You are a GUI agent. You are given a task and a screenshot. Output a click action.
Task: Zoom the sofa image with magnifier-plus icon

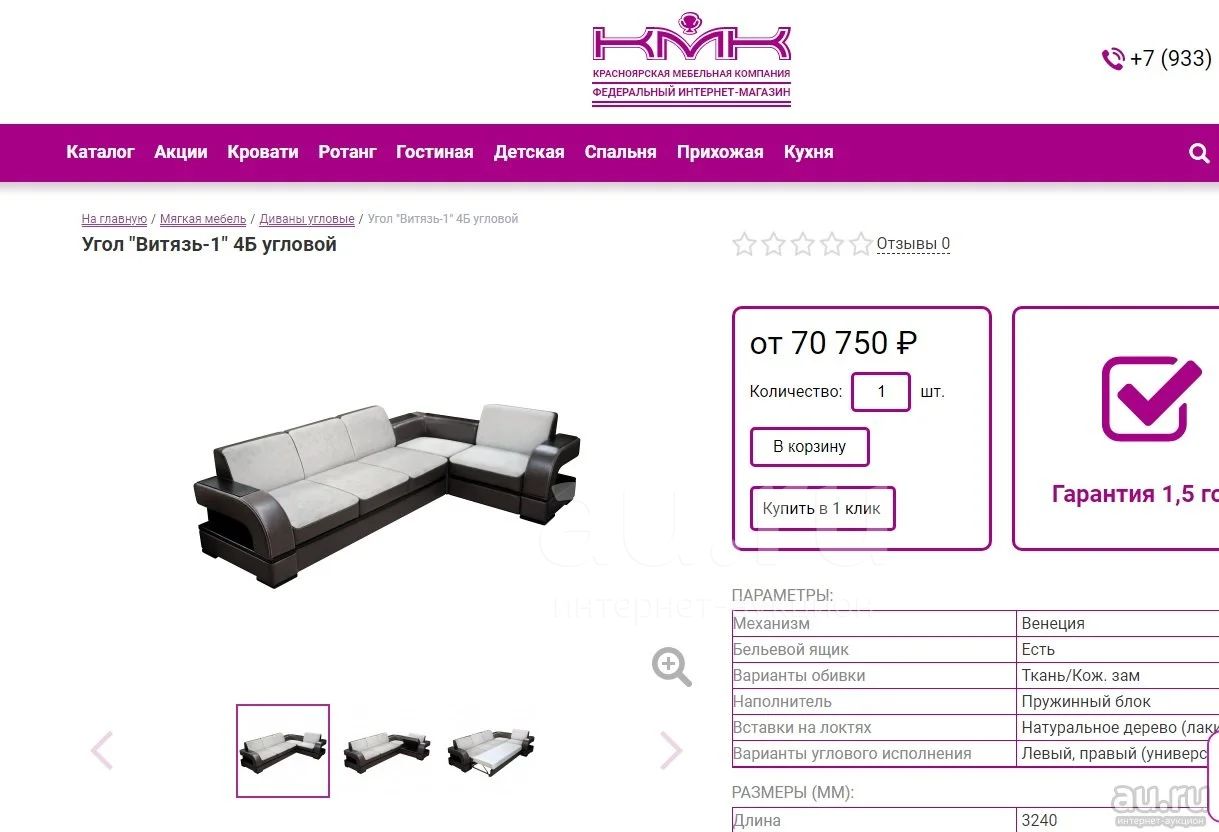point(672,667)
